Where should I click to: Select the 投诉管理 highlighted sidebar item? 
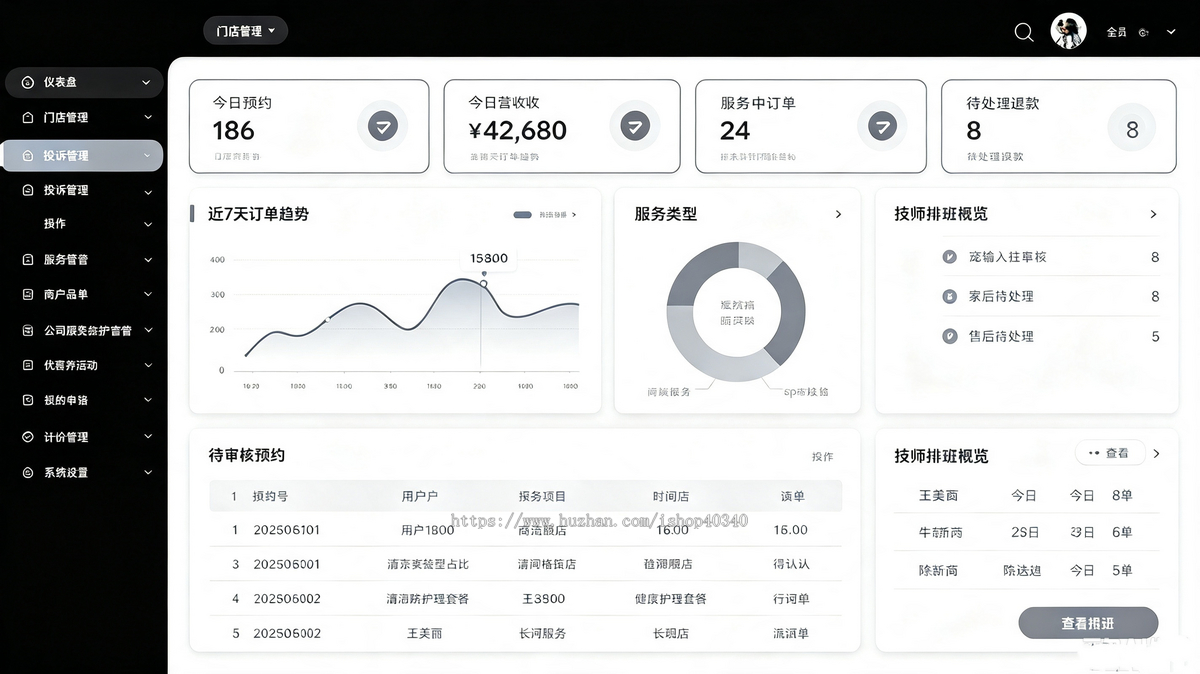click(82, 156)
